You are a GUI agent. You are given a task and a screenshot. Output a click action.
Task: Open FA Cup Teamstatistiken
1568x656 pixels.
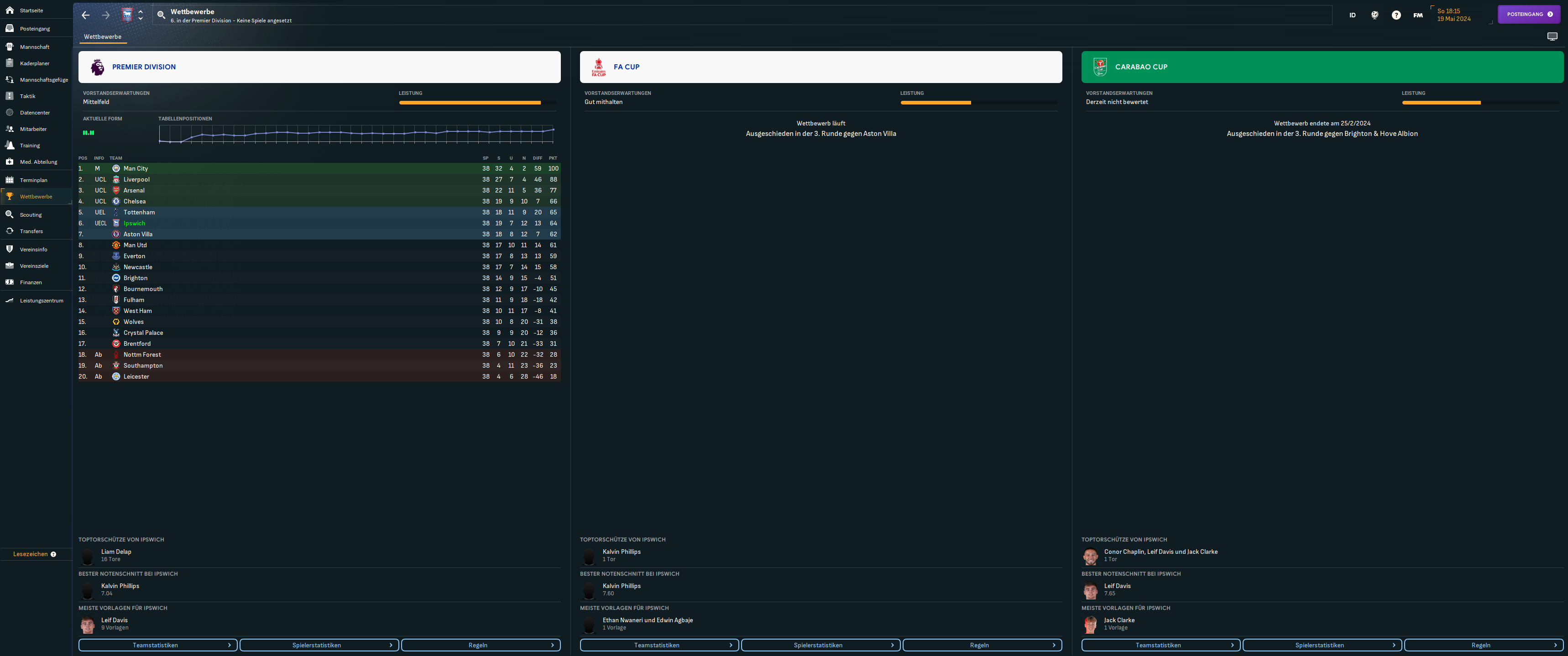[x=659, y=645]
